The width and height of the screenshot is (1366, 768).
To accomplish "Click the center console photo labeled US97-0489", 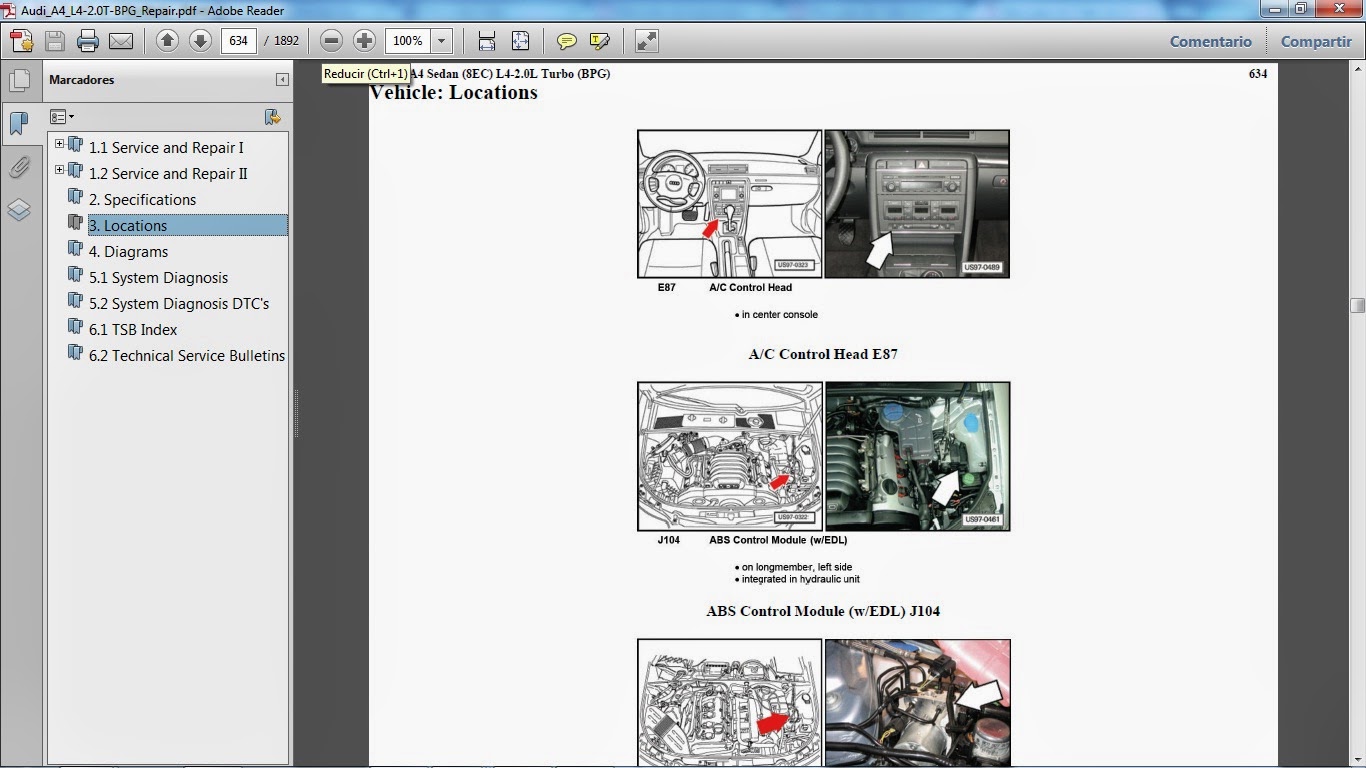I will pos(917,204).
